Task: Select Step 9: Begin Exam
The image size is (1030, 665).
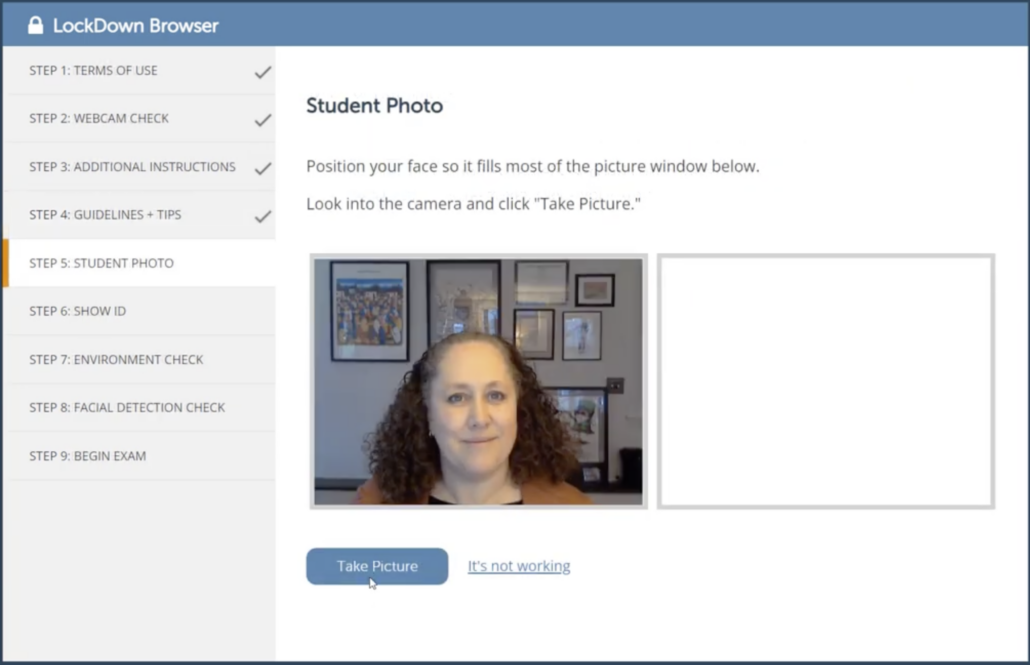Action: [139, 456]
